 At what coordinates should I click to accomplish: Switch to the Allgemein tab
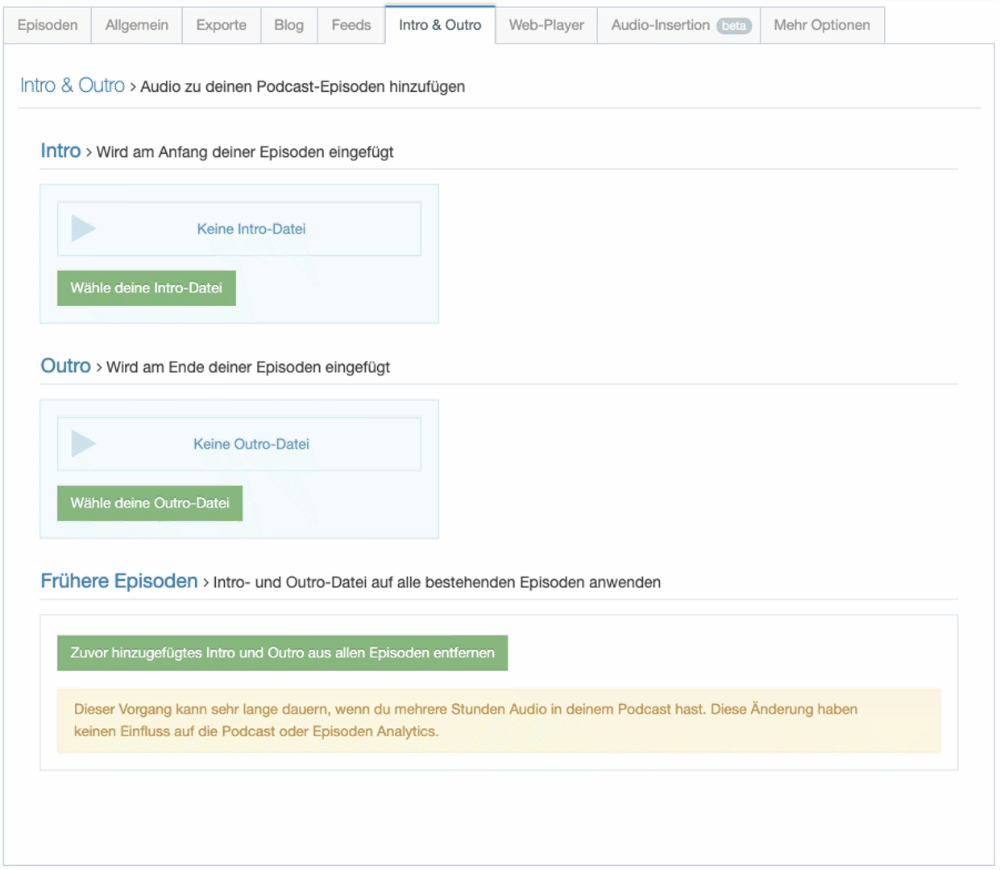click(136, 26)
